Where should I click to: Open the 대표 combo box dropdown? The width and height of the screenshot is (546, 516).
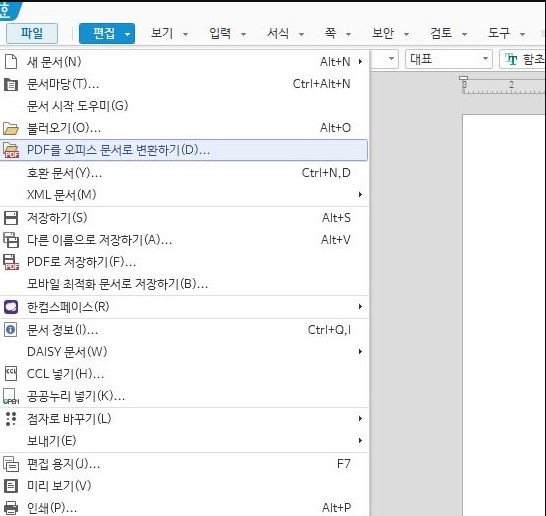pos(485,59)
